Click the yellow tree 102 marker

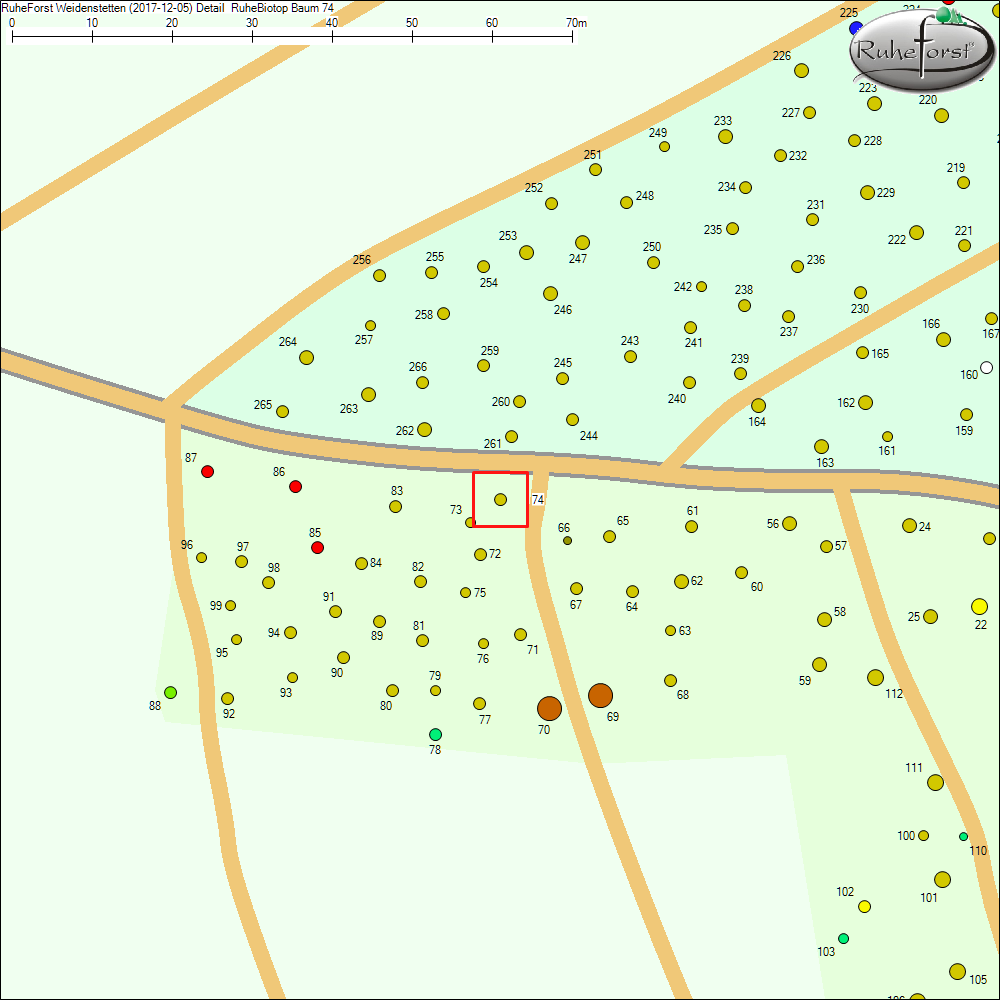864,906
